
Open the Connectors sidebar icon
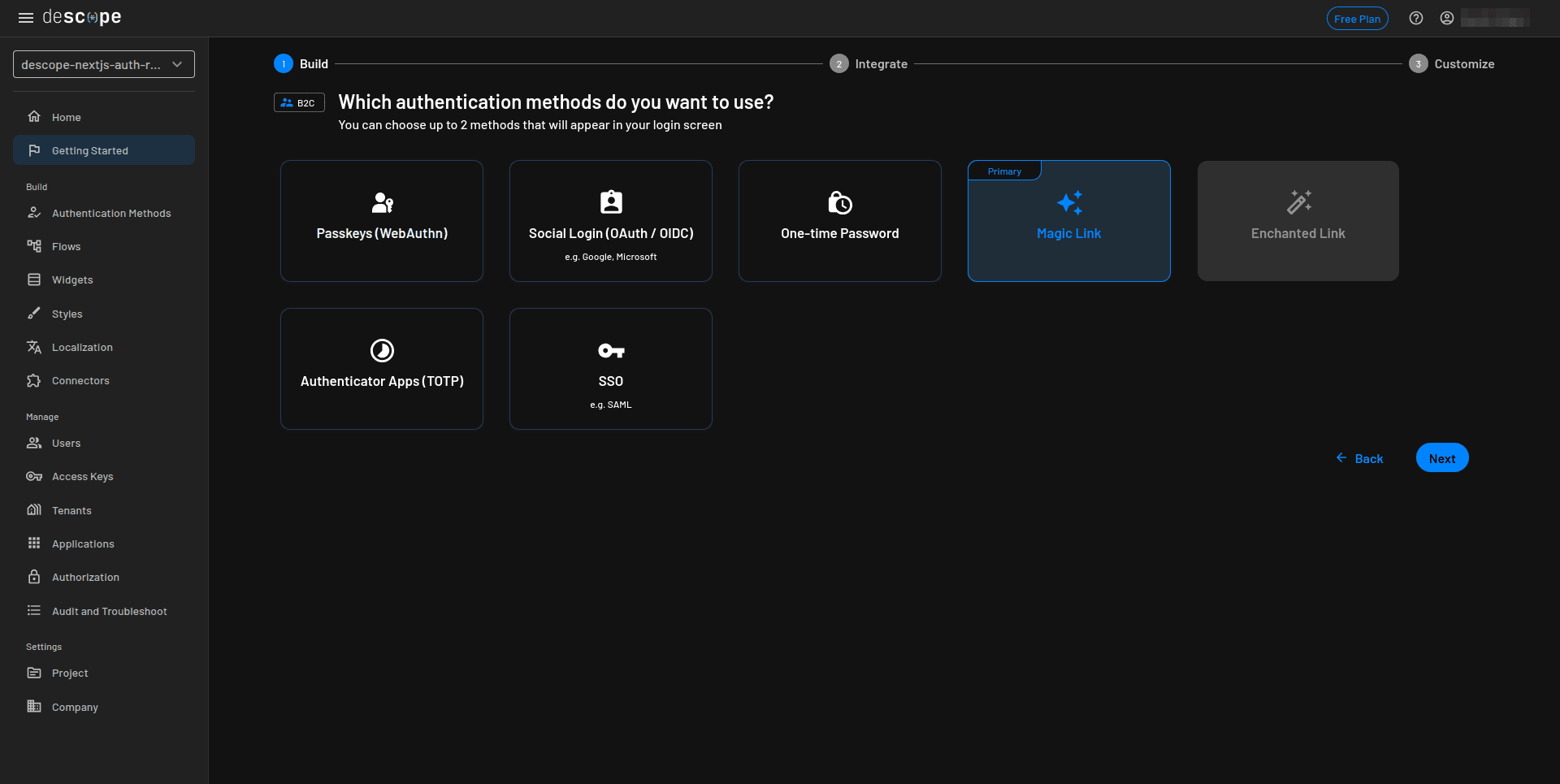[x=34, y=380]
